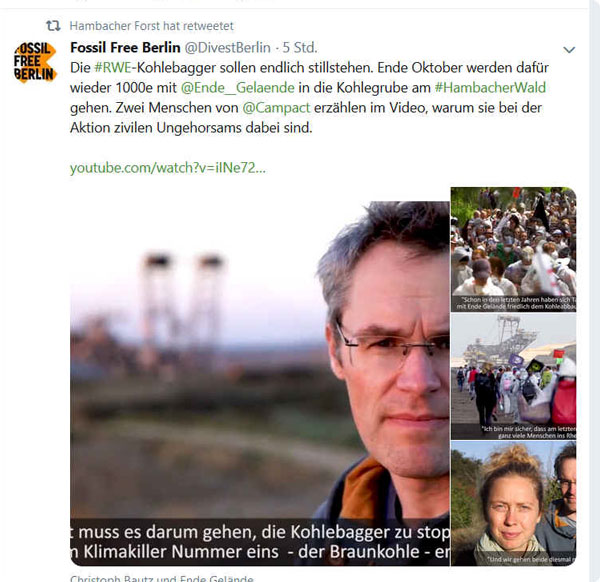Click the Fossil Free Berlin display name
The width and height of the screenshot is (600, 582).
click(125, 48)
